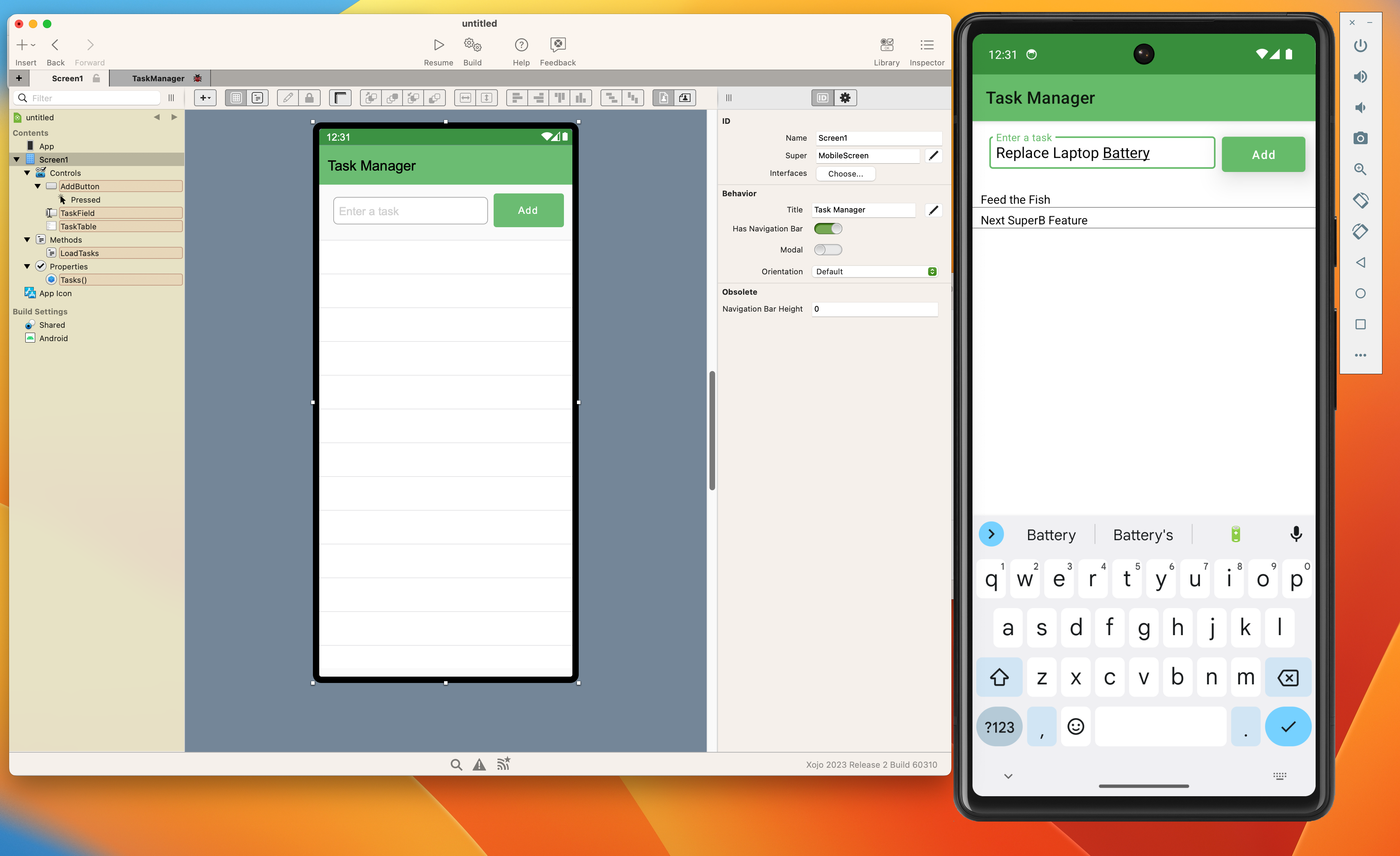Tap the Feed the Fish task row
1400x856 pixels.
tap(1144, 199)
